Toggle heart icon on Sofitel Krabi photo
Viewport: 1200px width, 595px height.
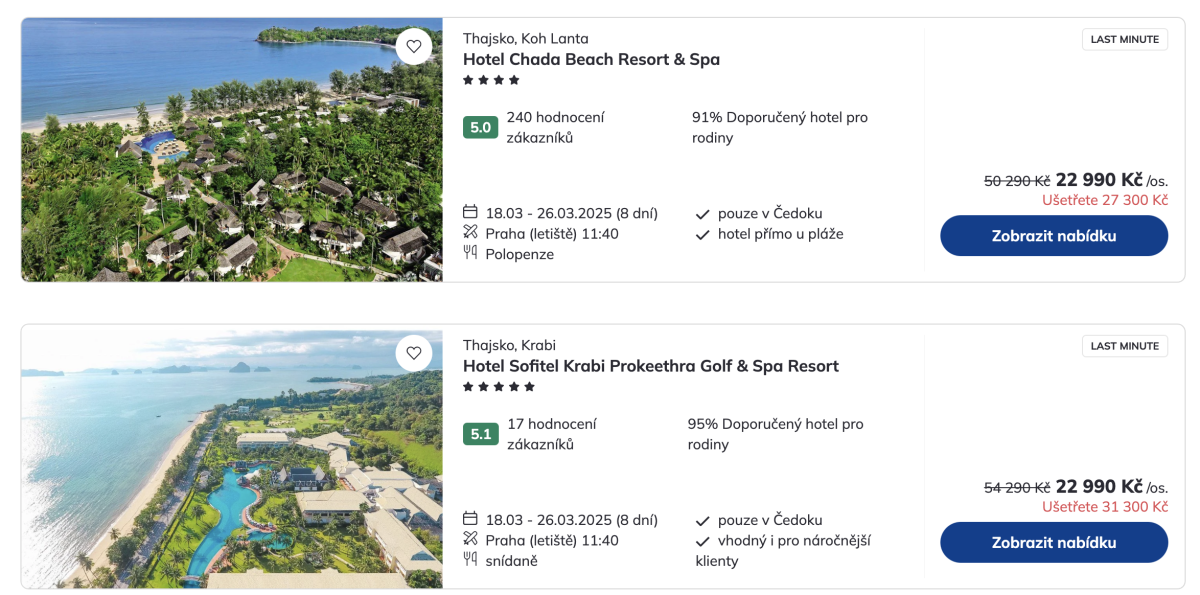[413, 353]
